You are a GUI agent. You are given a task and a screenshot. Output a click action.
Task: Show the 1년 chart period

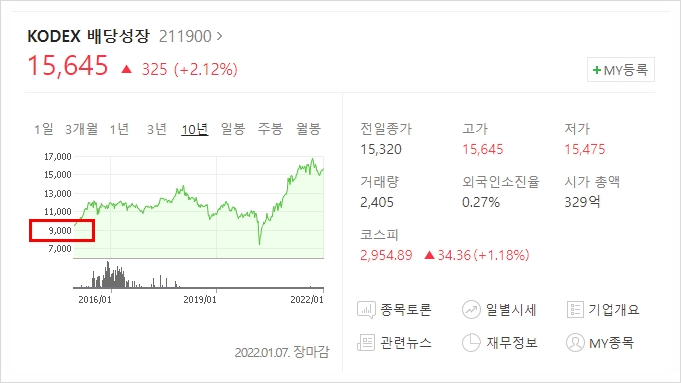(119, 129)
